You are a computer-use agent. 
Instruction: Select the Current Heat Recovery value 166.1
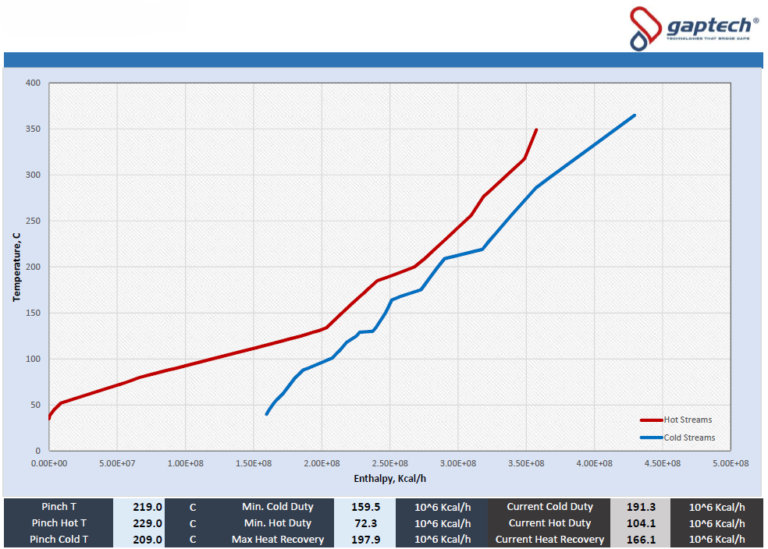[638, 539]
